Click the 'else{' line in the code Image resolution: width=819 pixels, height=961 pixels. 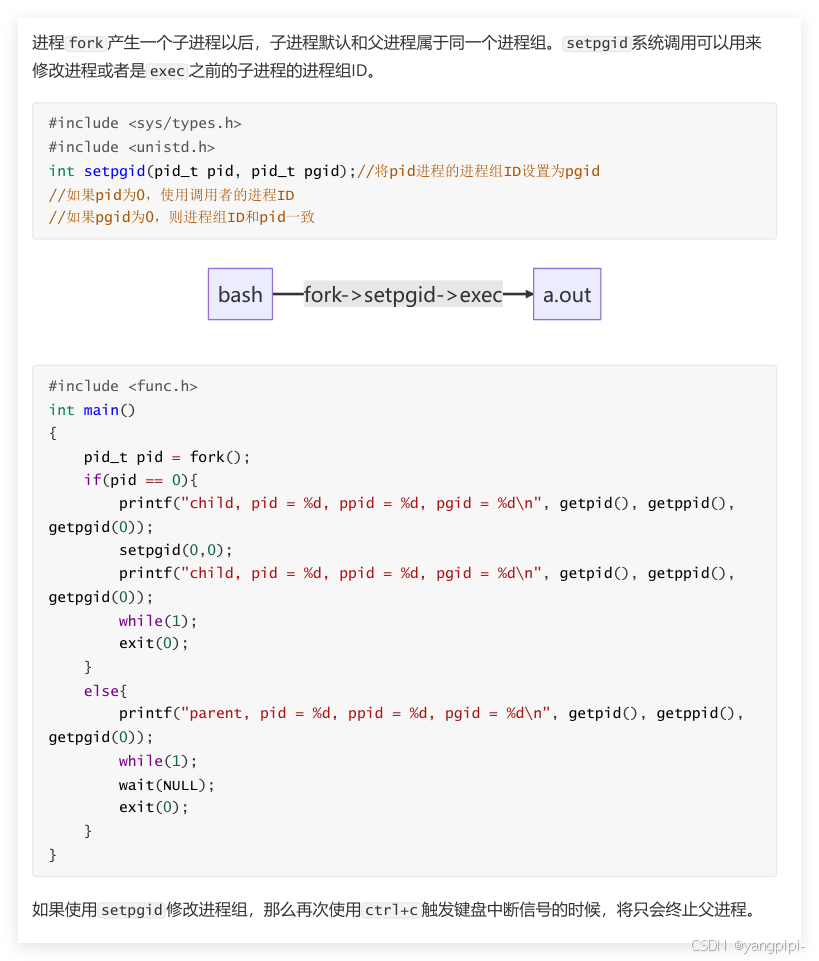(x=105, y=691)
